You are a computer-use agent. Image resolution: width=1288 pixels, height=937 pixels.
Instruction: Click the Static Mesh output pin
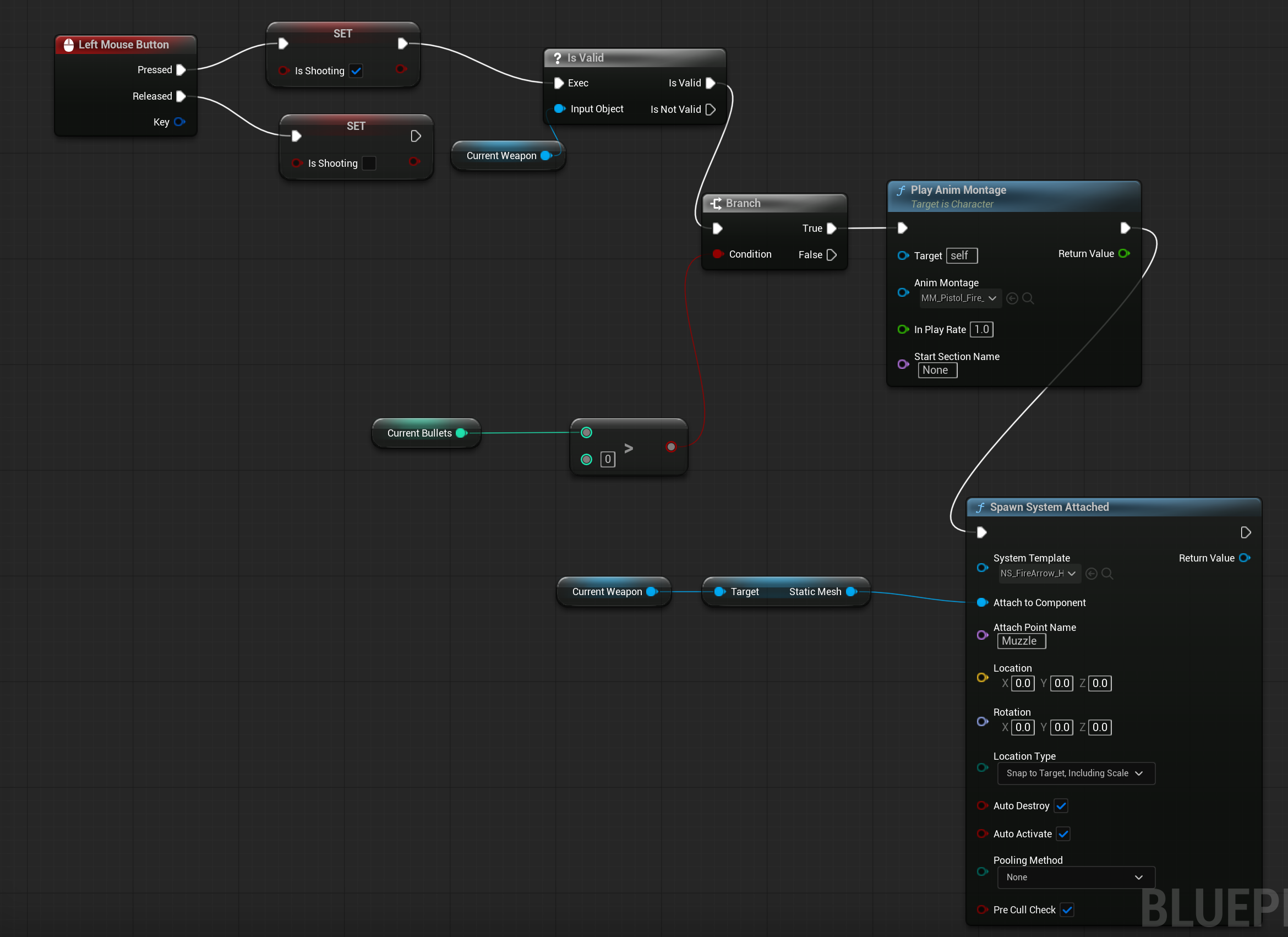pyautogui.click(x=852, y=592)
